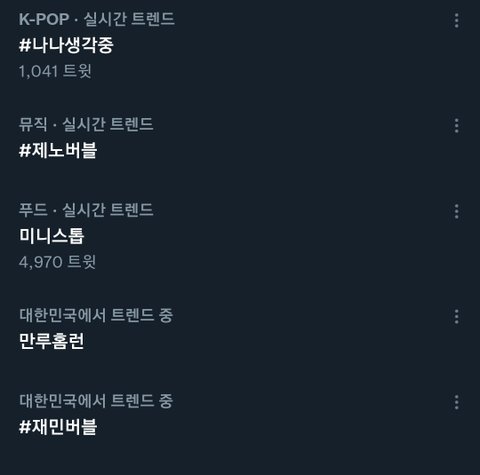
Task: Open the #제노버블 hashtag trend
Action: point(58,150)
